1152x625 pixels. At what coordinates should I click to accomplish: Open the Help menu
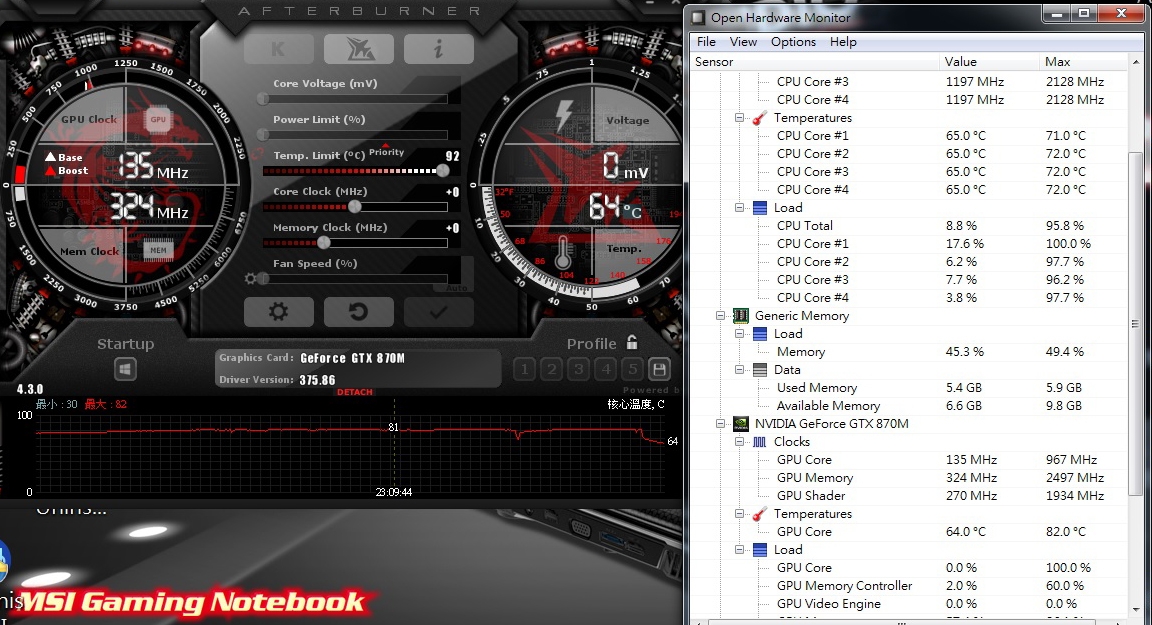(843, 42)
